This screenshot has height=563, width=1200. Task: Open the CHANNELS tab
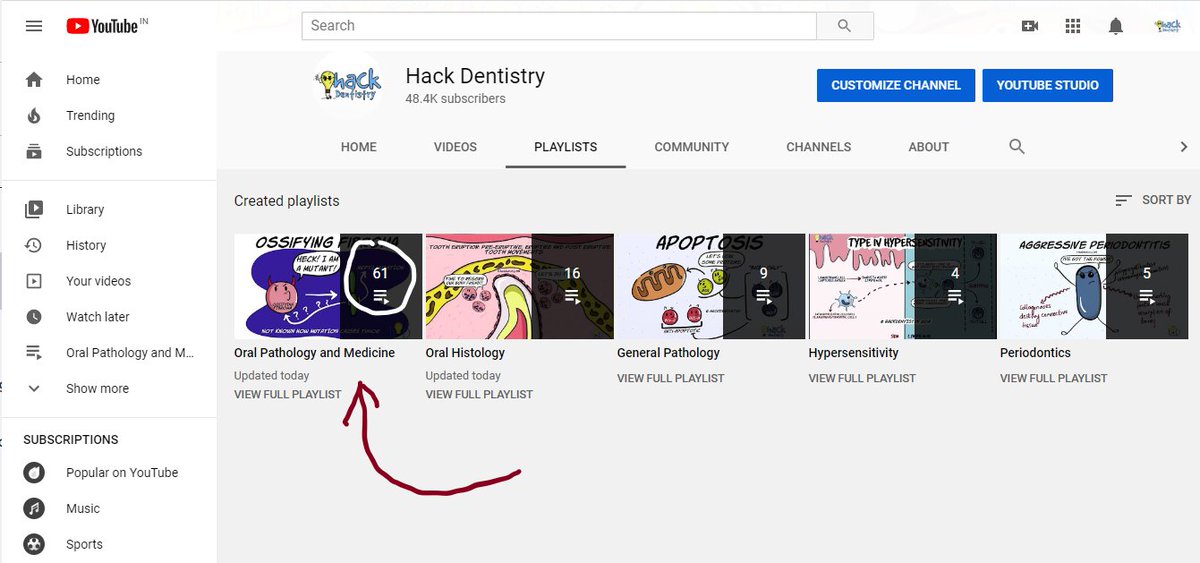click(x=819, y=147)
